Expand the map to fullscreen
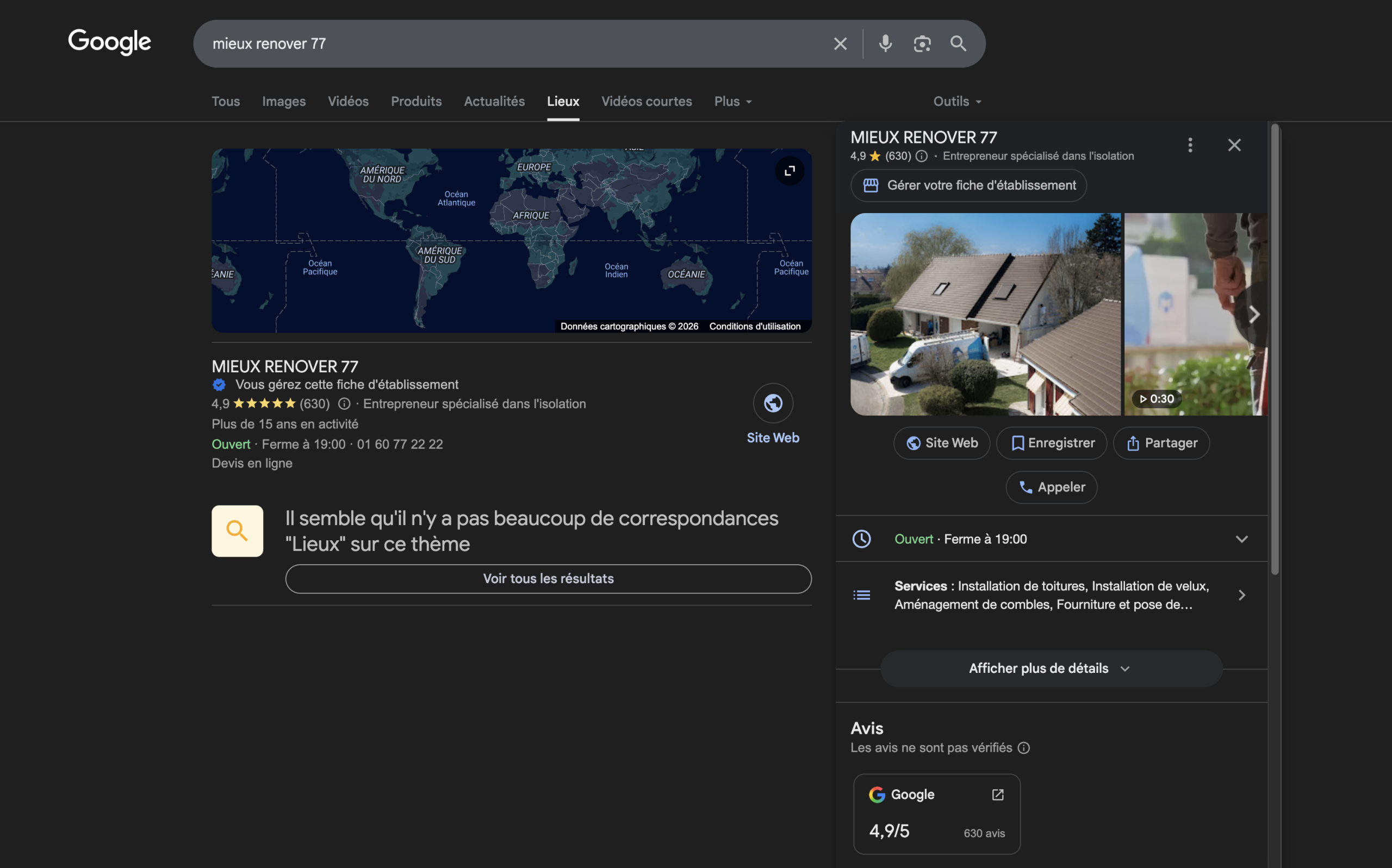The image size is (1392, 868). (x=790, y=171)
